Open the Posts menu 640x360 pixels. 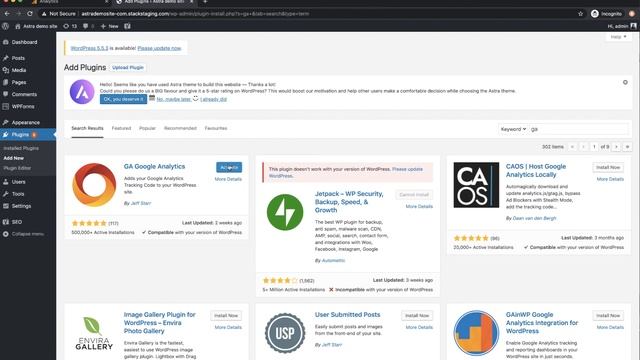pos(18,58)
